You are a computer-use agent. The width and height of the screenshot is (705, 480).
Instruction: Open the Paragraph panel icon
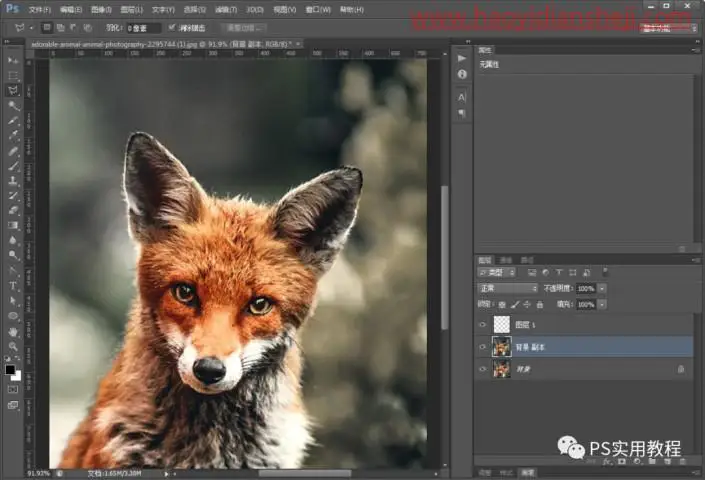[462, 113]
